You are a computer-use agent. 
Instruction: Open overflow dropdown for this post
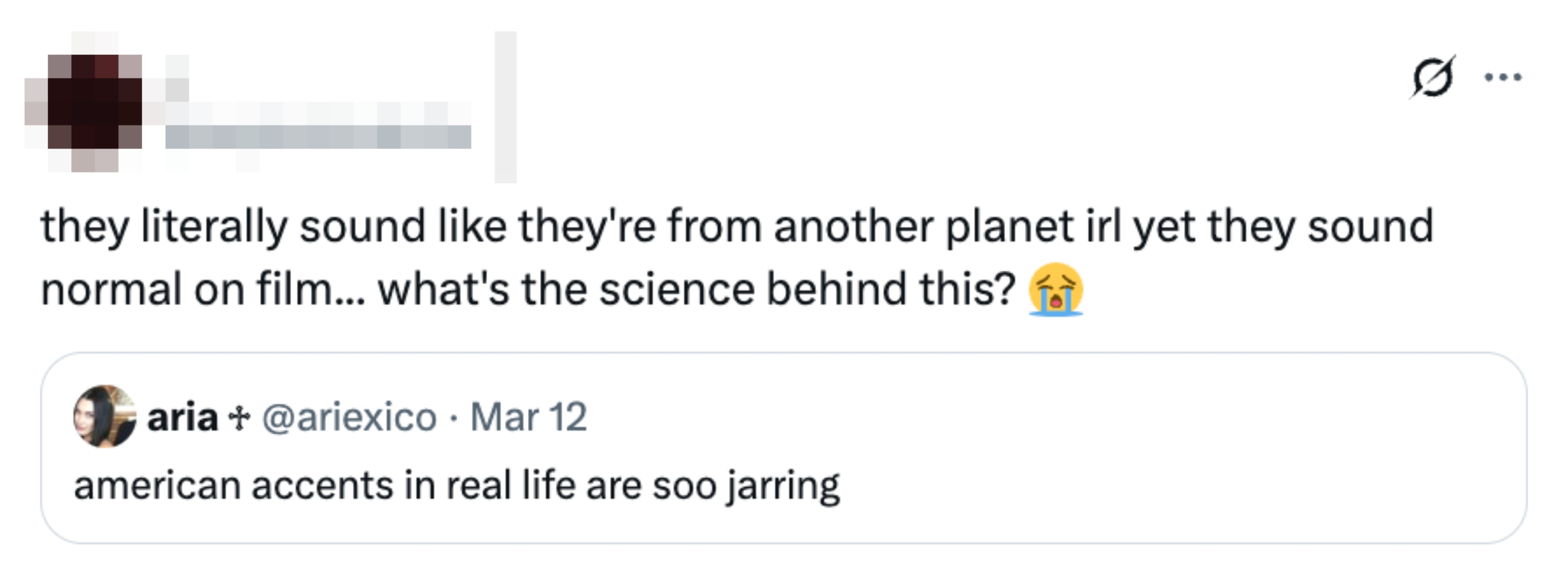tap(1502, 76)
